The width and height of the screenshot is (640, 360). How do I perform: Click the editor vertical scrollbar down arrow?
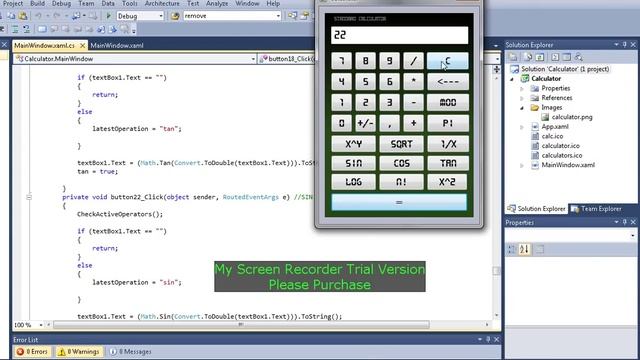(496, 315)
